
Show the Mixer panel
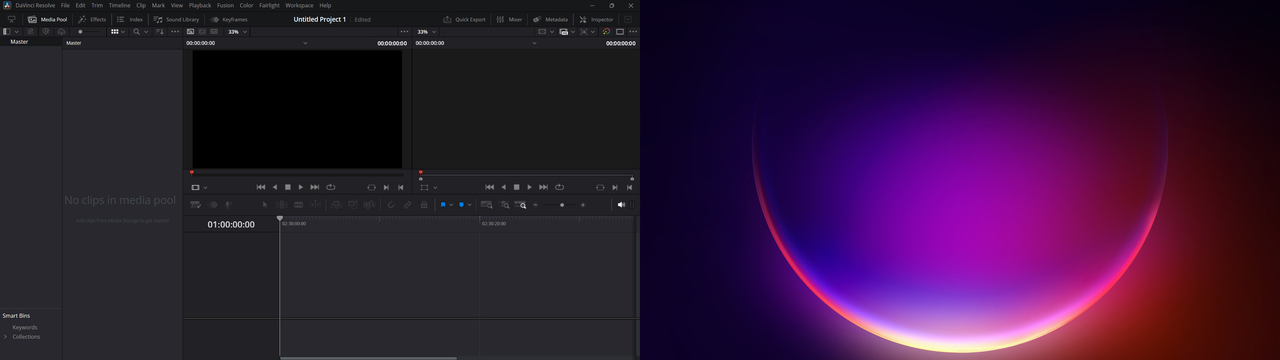[509, 19]
